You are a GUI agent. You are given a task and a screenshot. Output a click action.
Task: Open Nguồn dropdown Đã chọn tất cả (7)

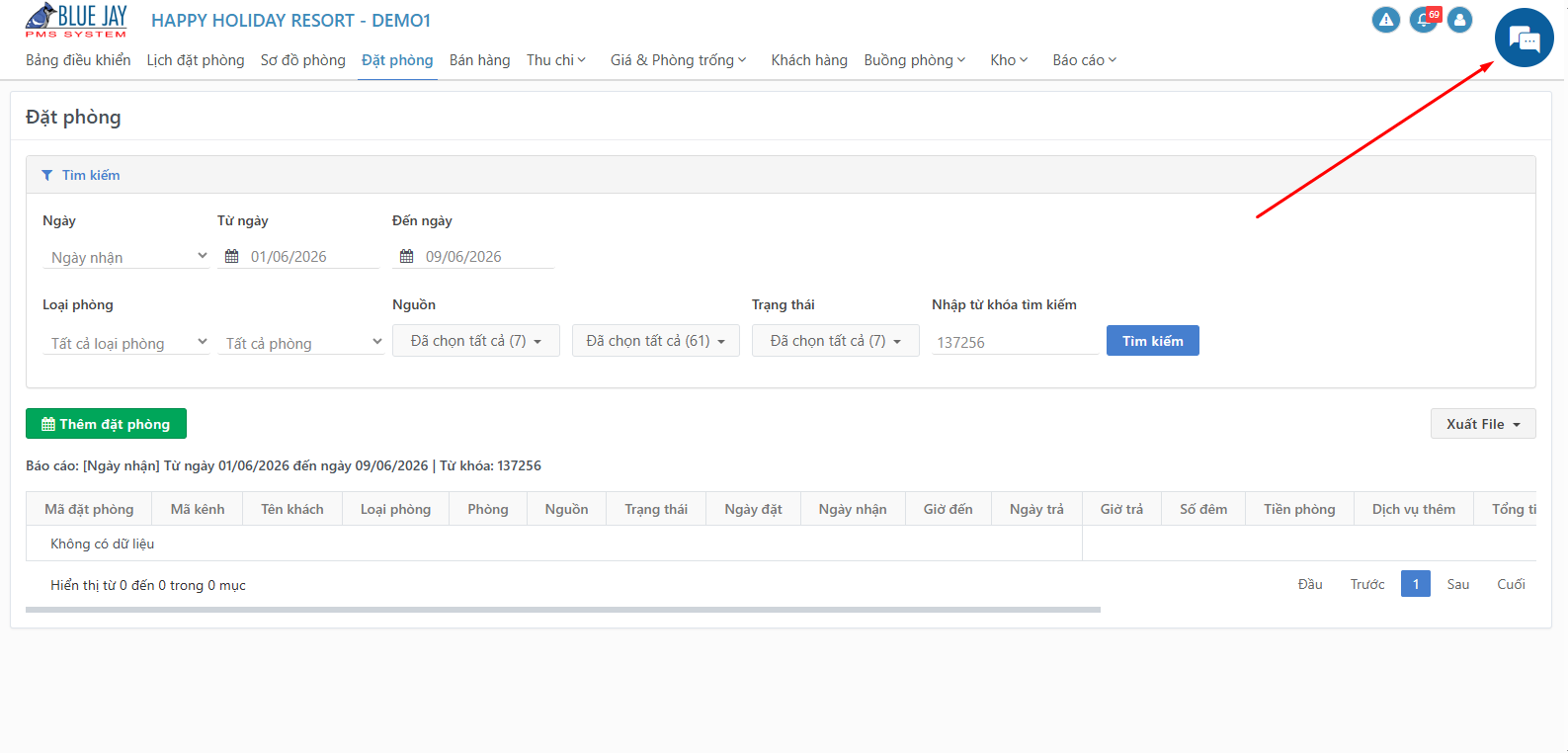(x=476, y=341)
